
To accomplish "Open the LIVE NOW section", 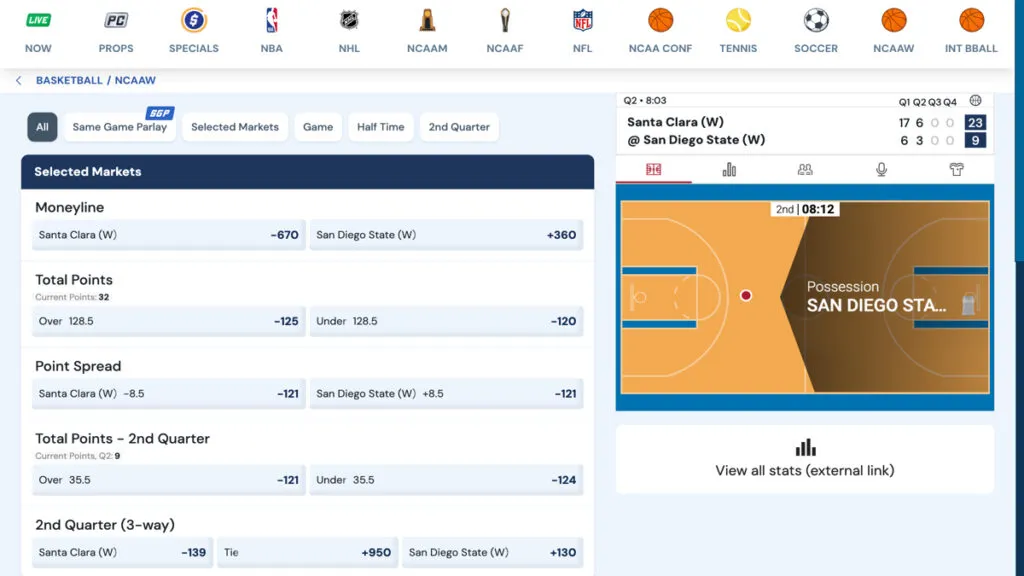I will click(x=38, y=21).
